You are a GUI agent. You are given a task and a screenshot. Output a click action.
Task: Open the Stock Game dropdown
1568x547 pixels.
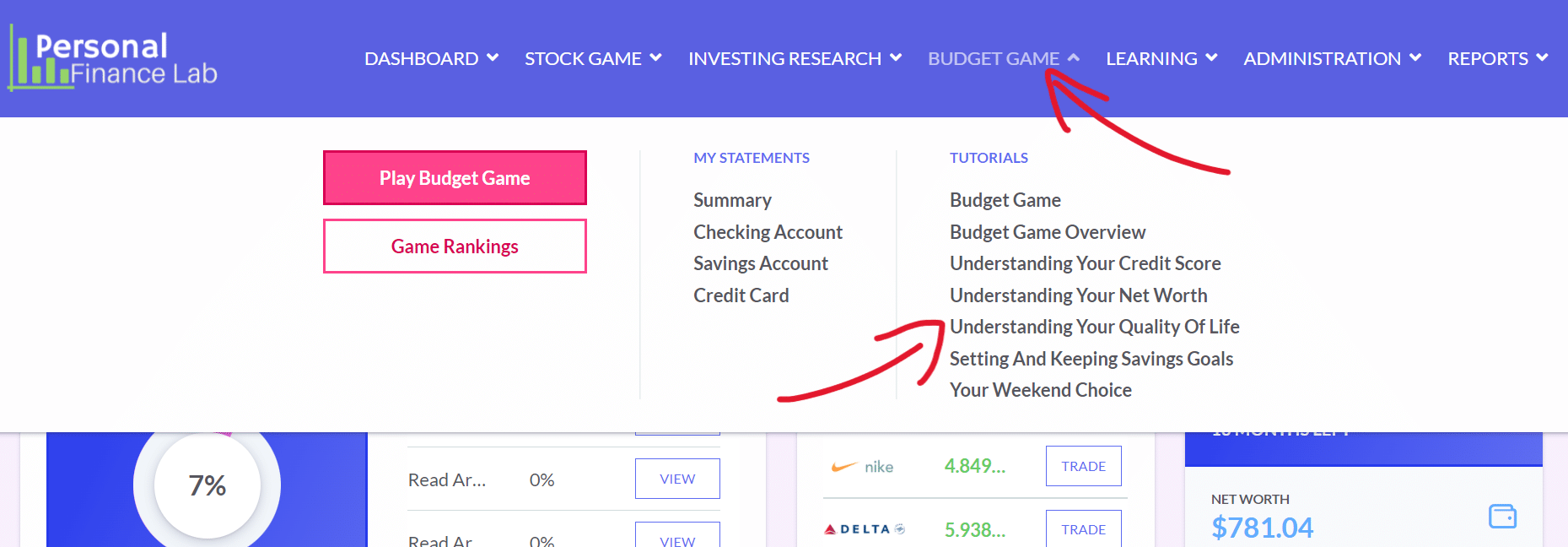593,58
